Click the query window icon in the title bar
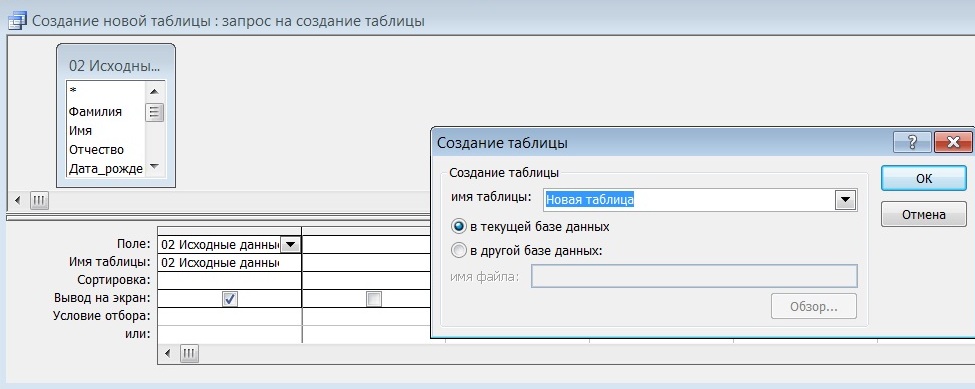 click(17, 21)
